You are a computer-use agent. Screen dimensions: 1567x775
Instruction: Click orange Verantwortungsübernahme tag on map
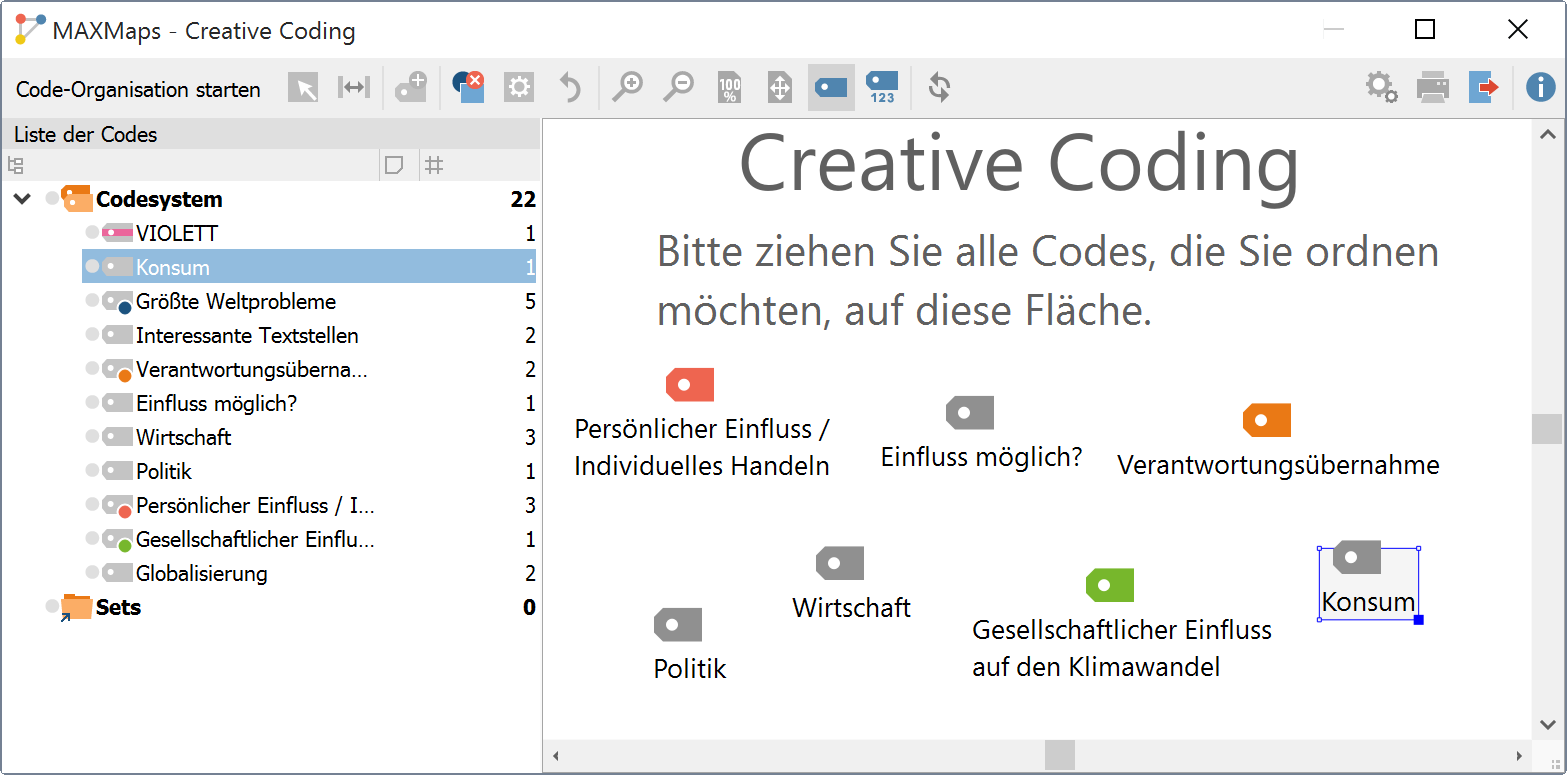[1267, 421]
